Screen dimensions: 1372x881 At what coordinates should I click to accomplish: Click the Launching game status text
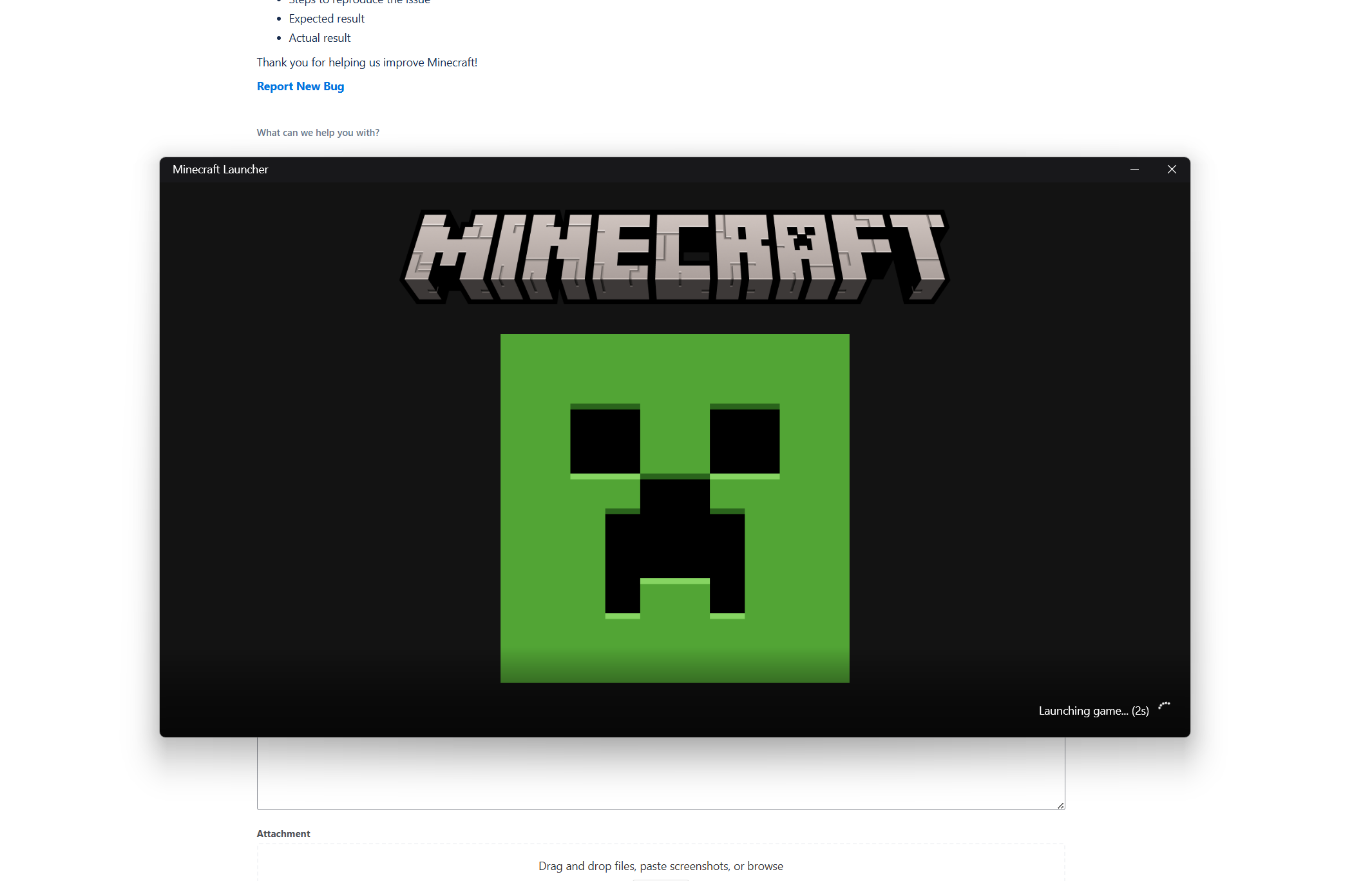point(1093,711)
